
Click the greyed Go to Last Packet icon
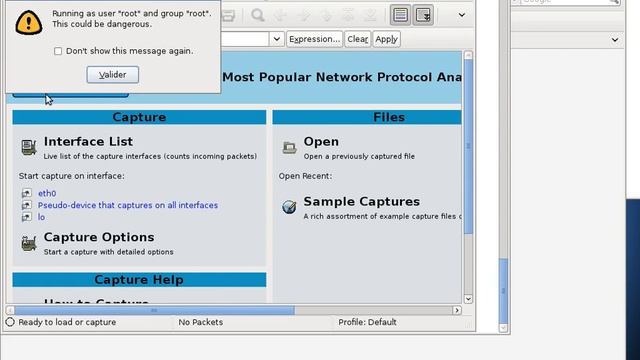pos(370,16)
